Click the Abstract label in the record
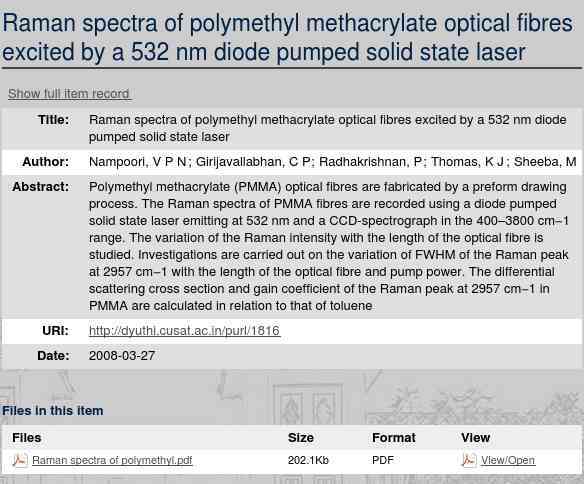This screenshot has height=484, width=584. (x=41, y=187)
